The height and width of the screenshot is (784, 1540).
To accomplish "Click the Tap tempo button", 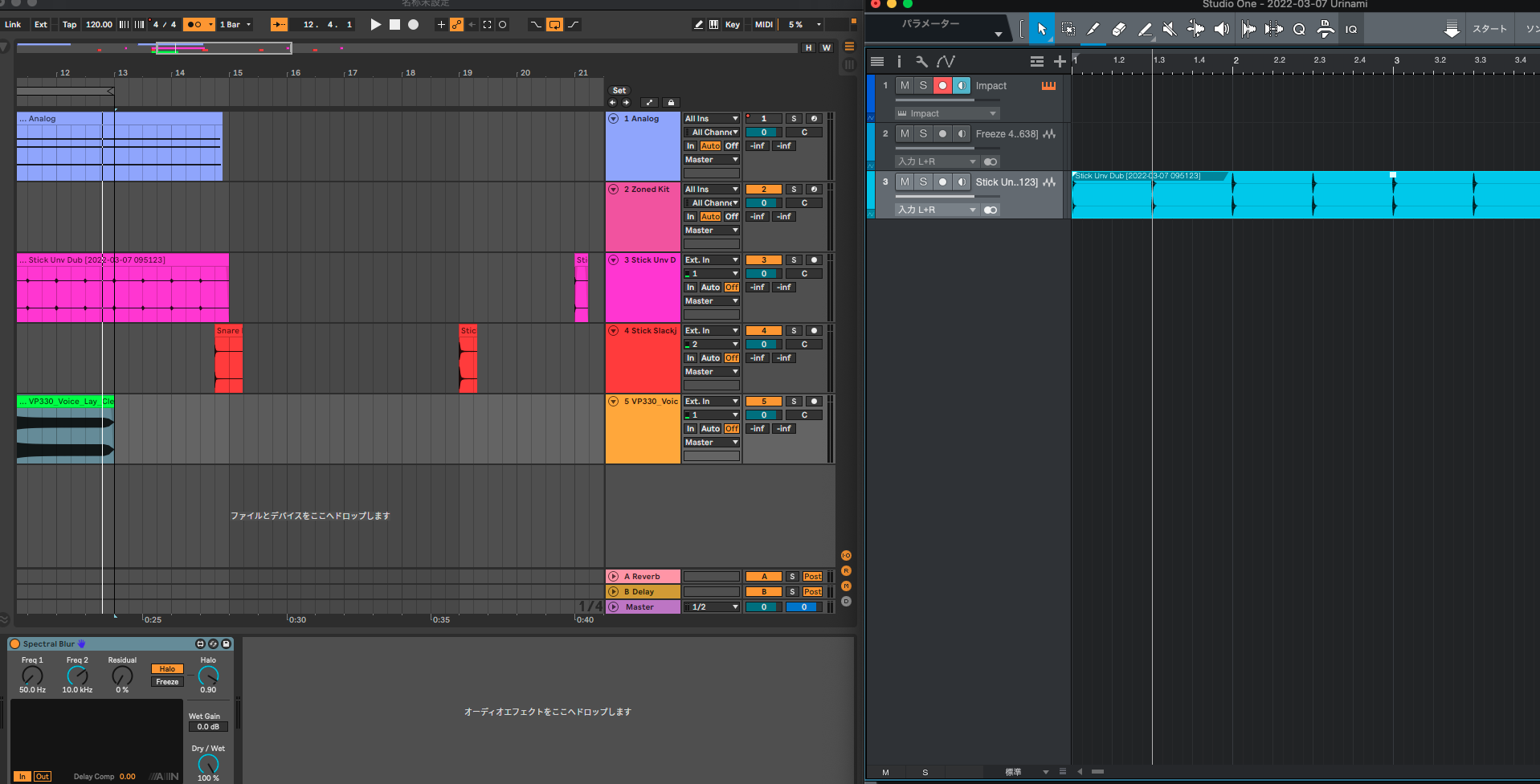I will (x=70, y=25).
